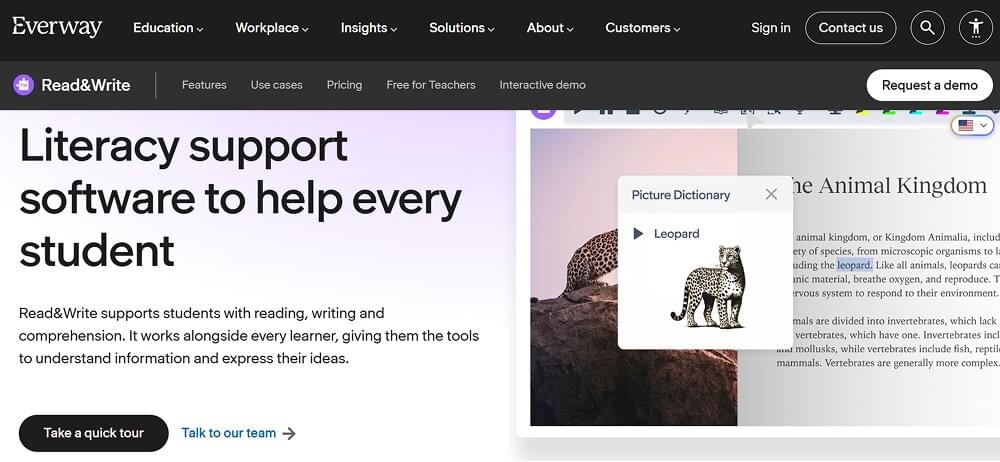The width and height of the screenshot is (1000, 462).
Task: Expand the Workplace menu
Action: coord(272,28)
